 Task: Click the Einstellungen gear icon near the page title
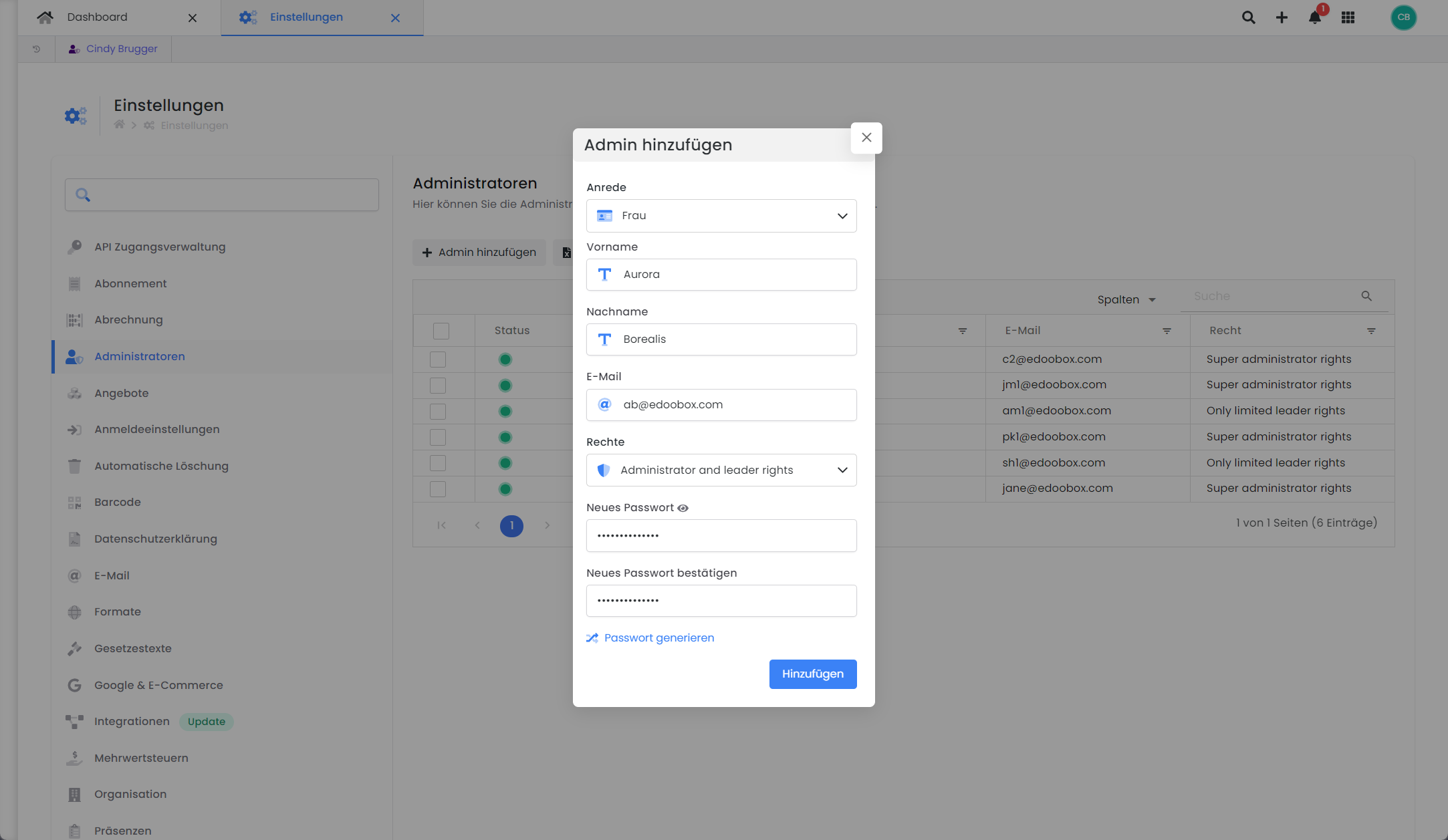pyautogui.click(x=76, y=115)
